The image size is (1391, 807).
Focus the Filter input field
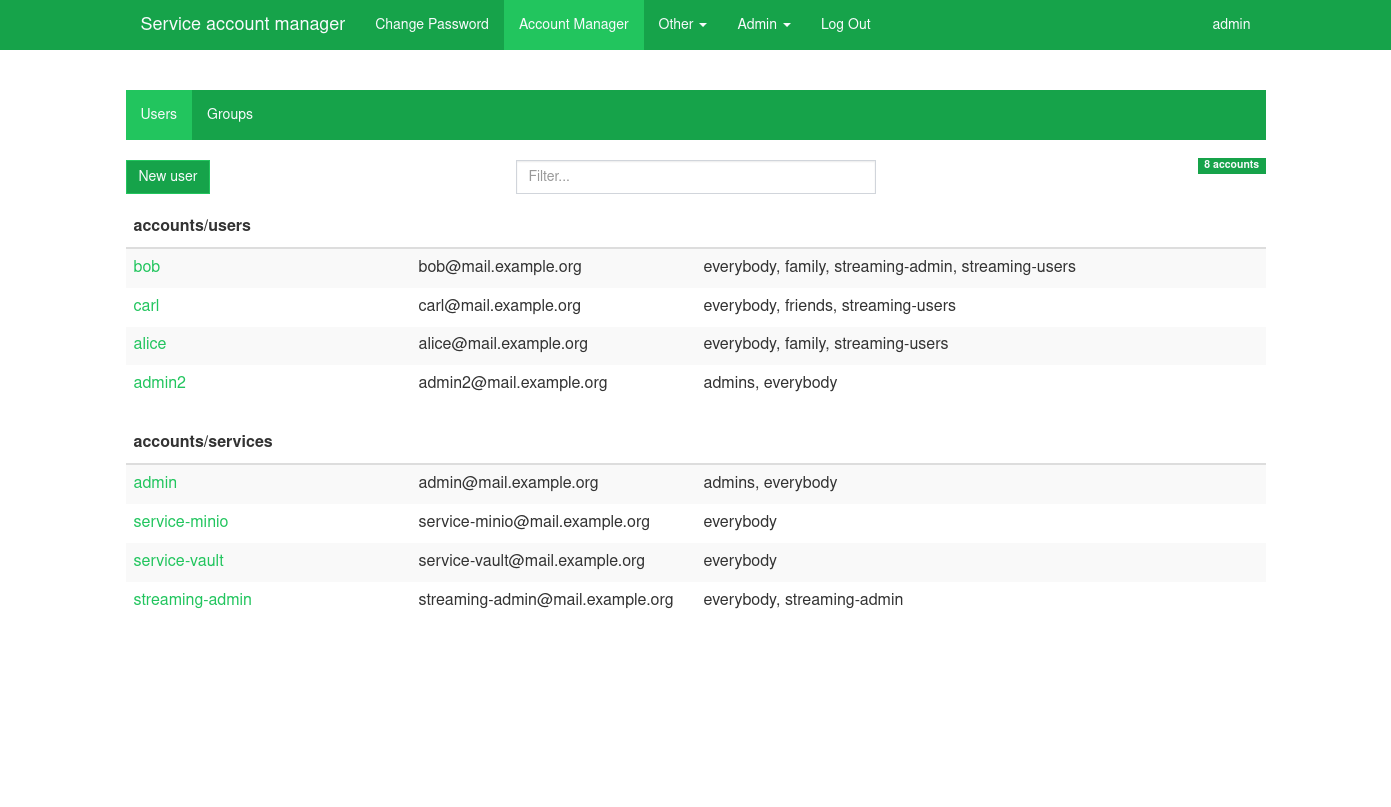(x=696, y=177)
